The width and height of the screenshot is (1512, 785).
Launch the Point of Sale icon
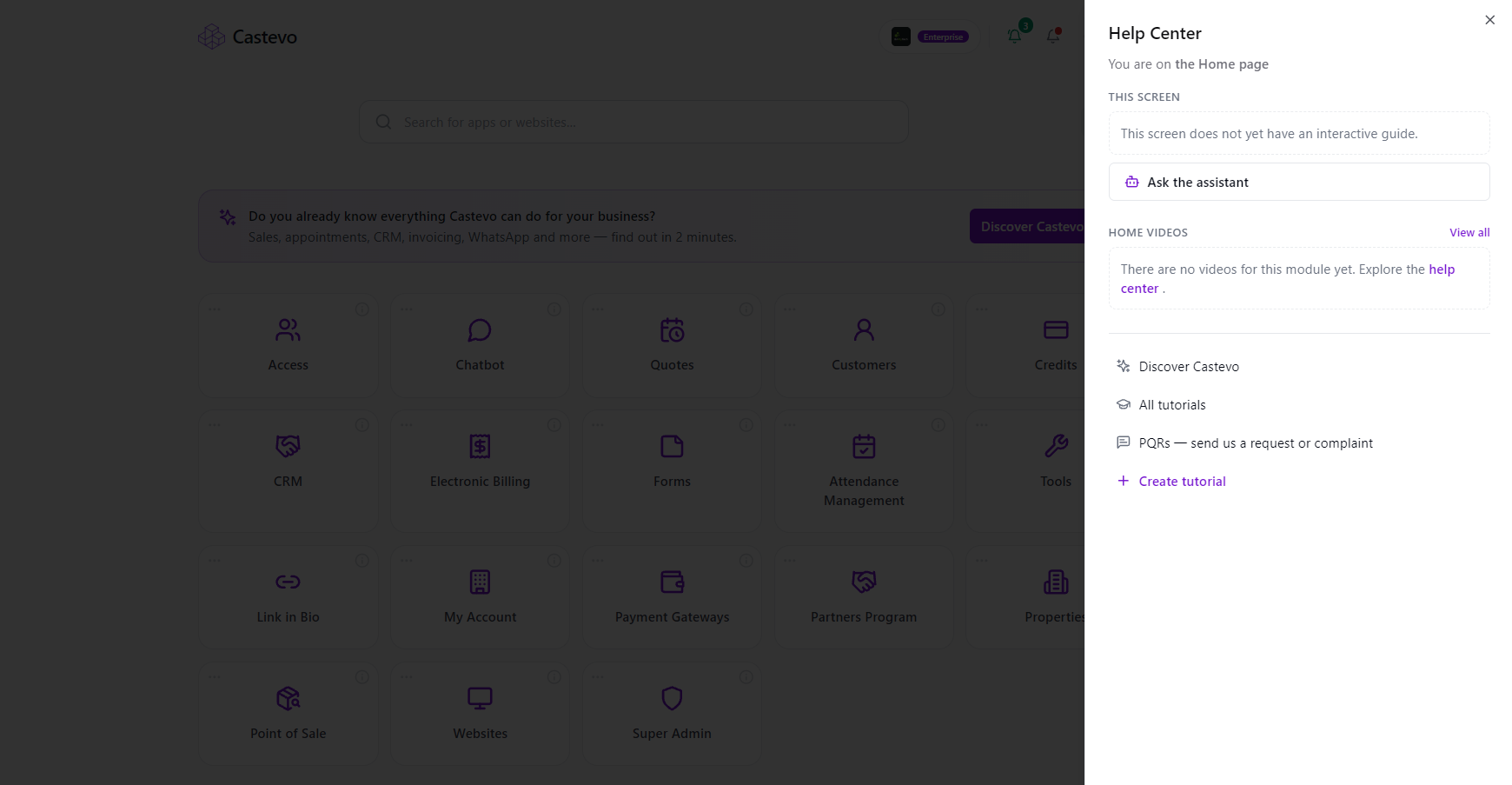(x=288, y=699)
